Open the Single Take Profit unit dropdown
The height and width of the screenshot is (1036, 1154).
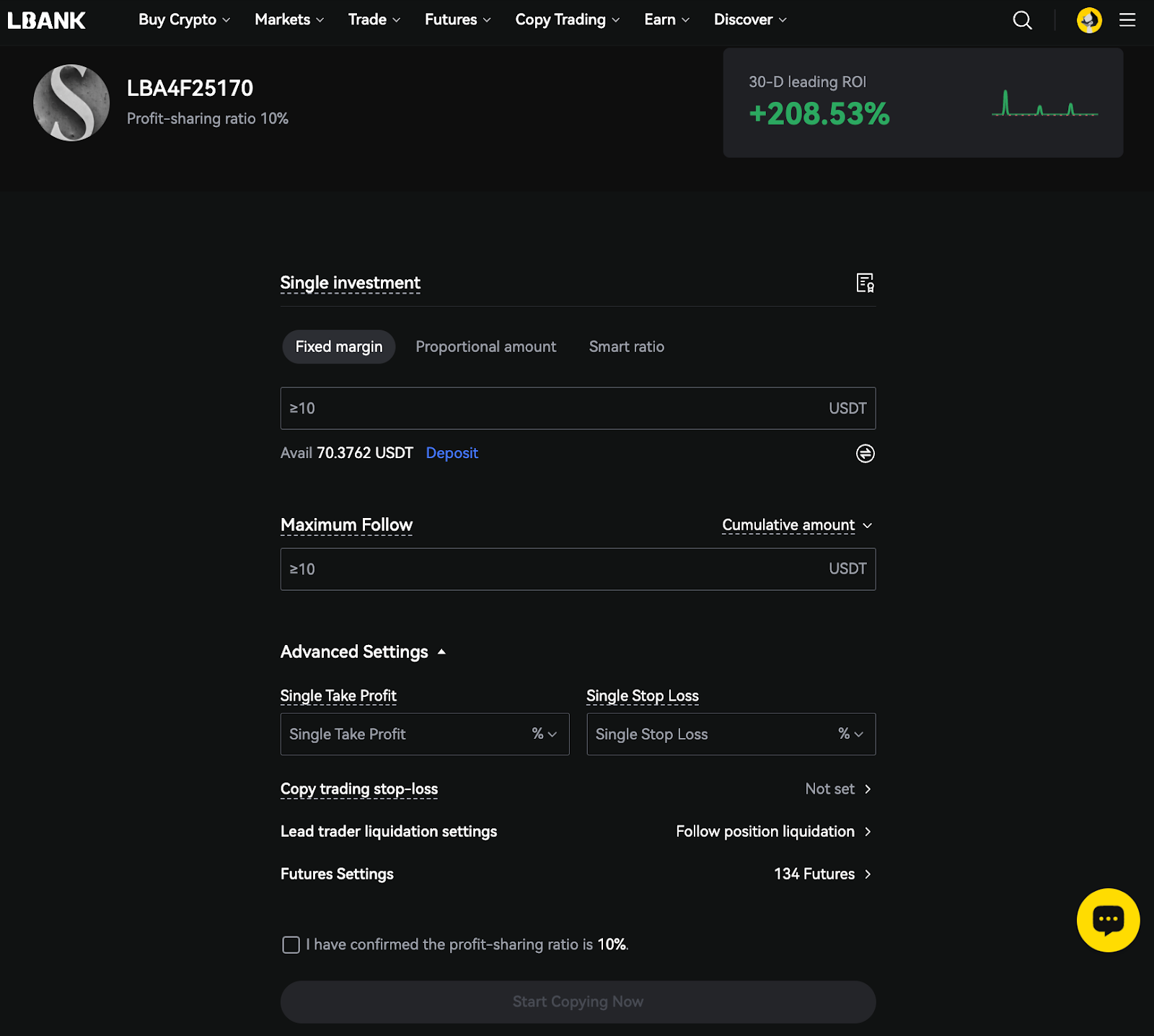(545, 734)
